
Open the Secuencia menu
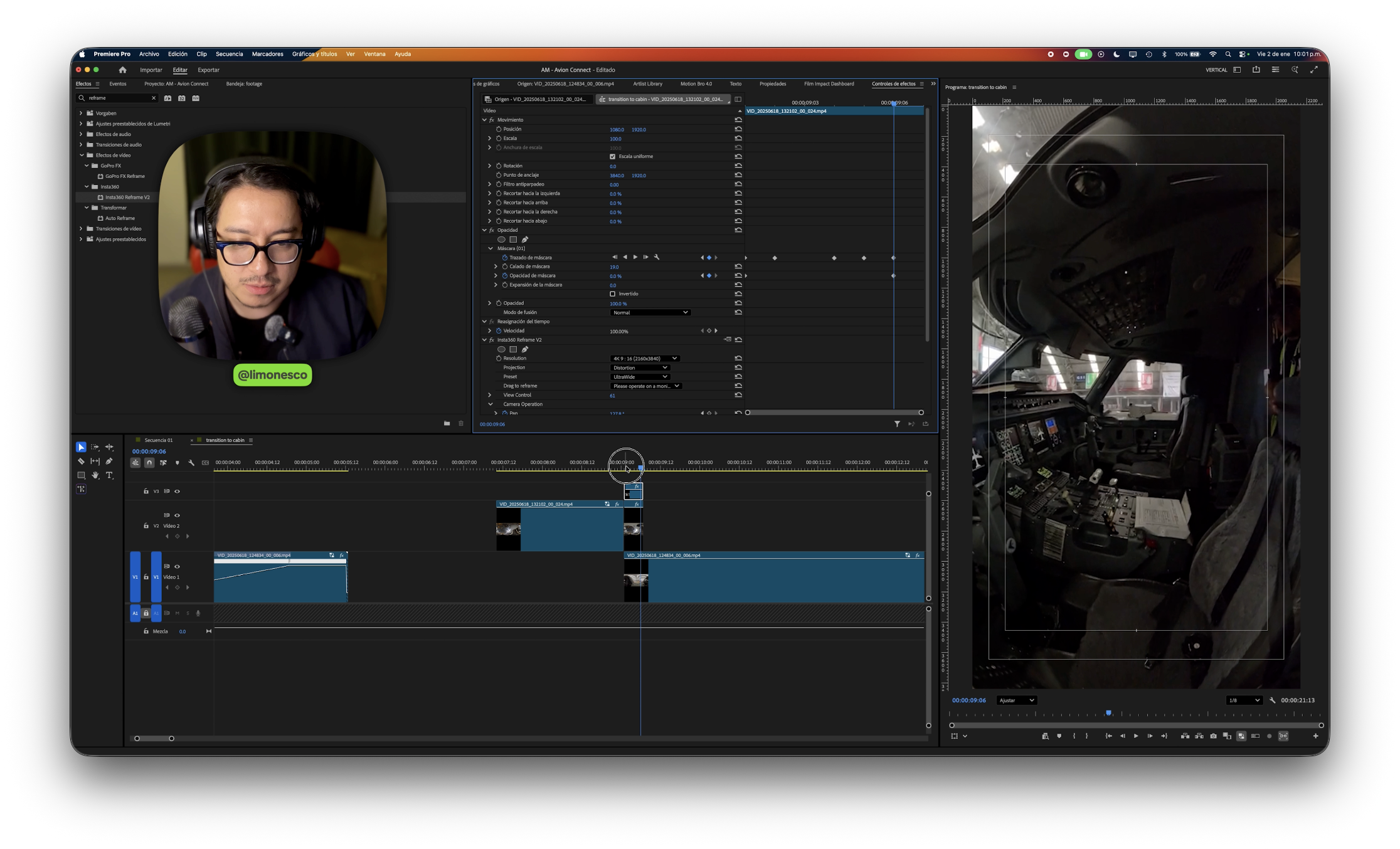pyautogui.click(x=229, y=54)
